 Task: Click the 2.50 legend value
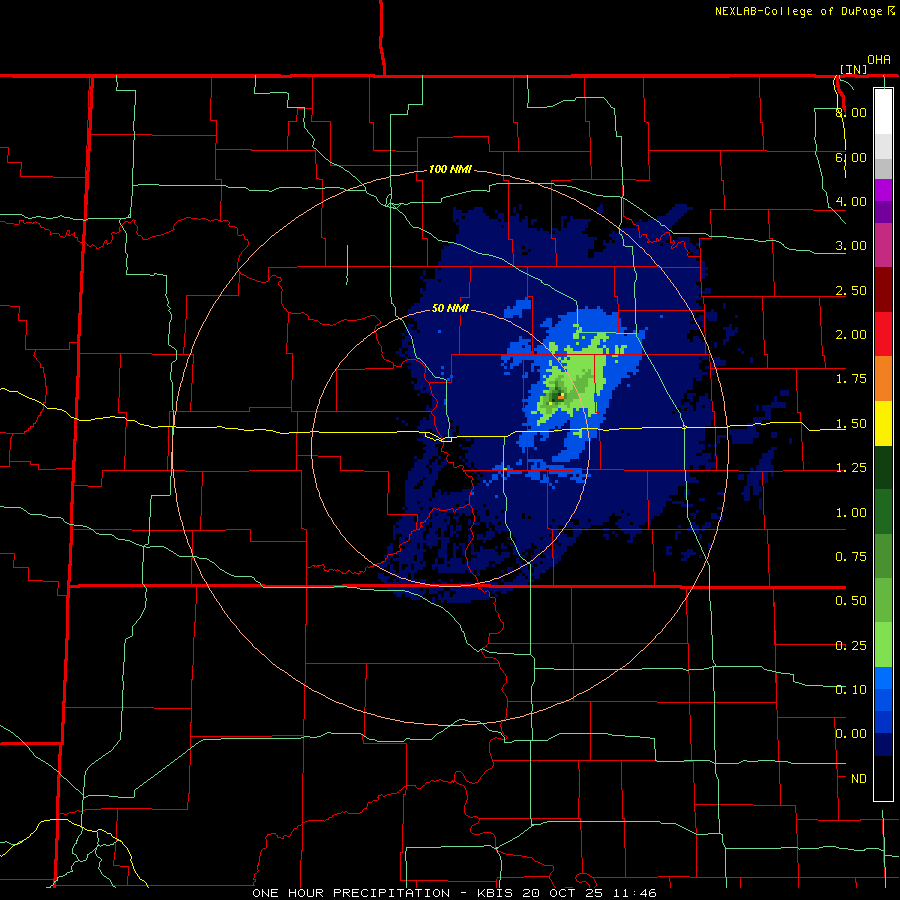coord(851,290)
